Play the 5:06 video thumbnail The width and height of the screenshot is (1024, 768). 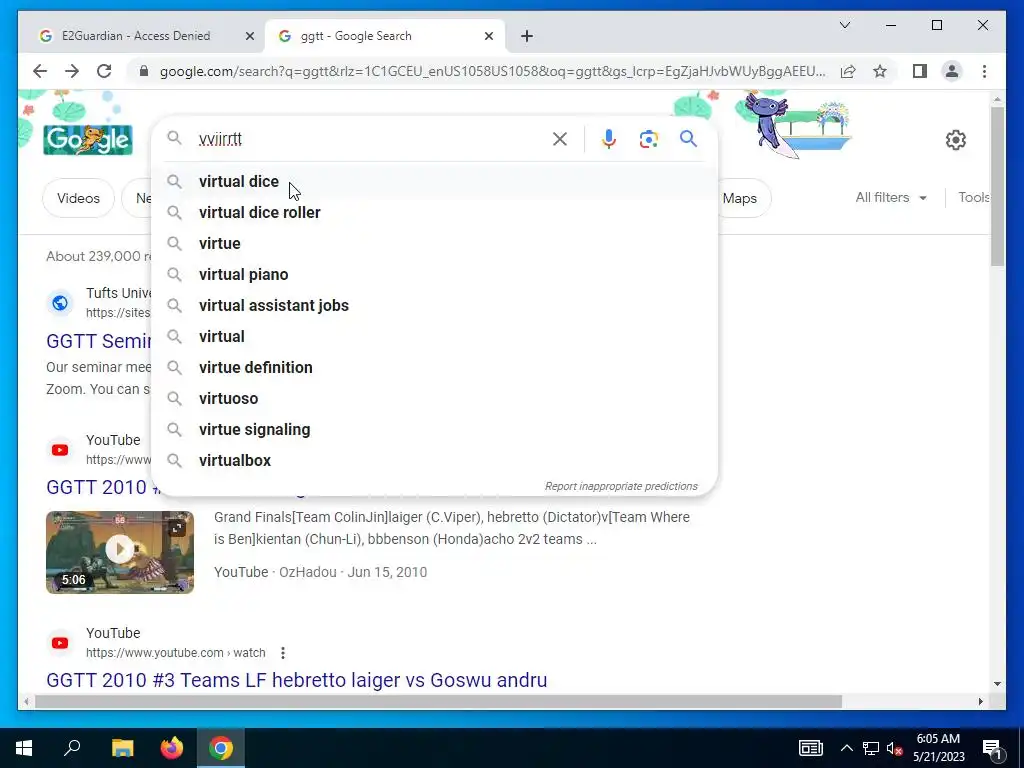(120, 552)
